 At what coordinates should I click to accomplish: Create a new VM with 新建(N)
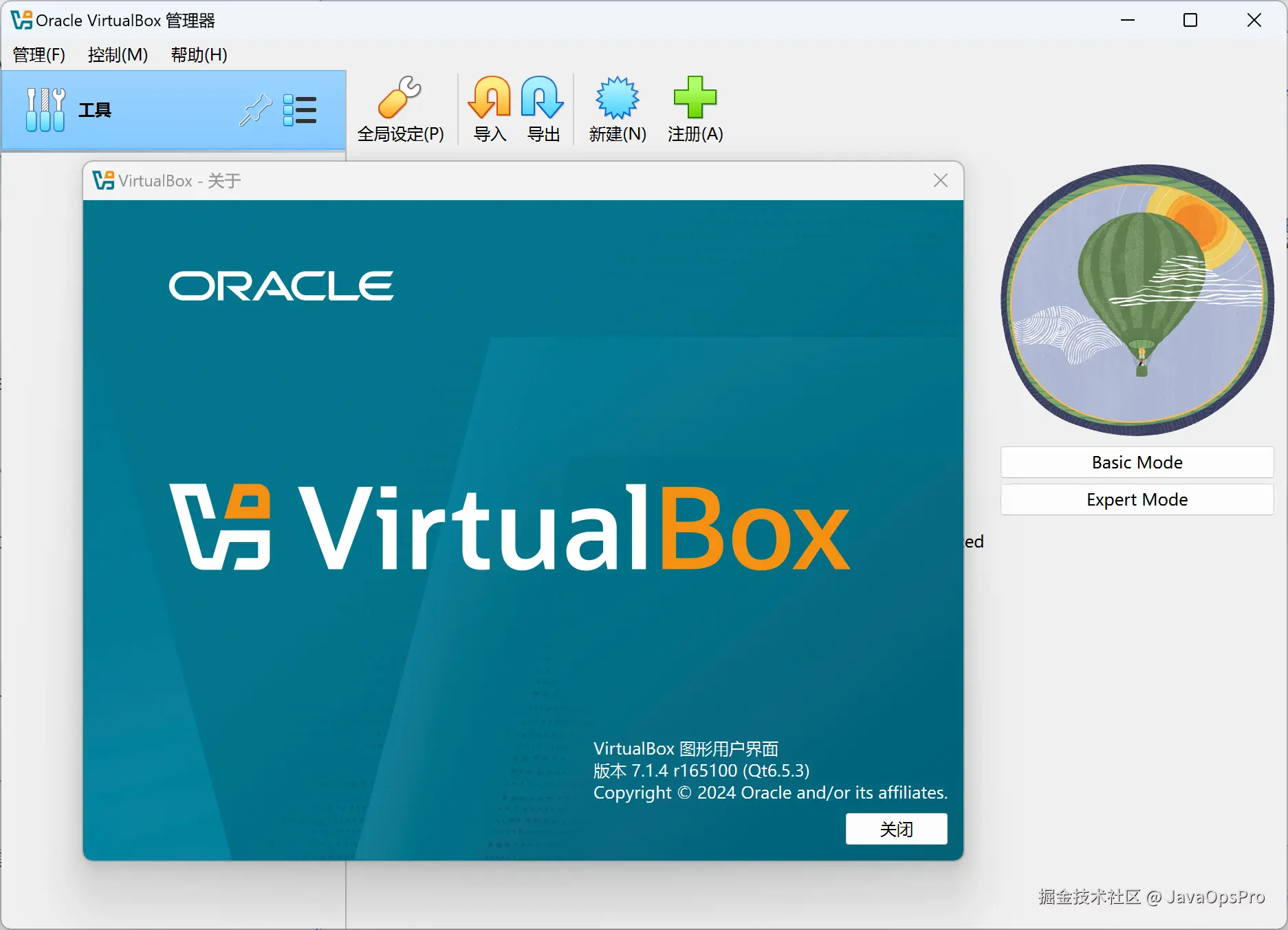pos(618,109)
